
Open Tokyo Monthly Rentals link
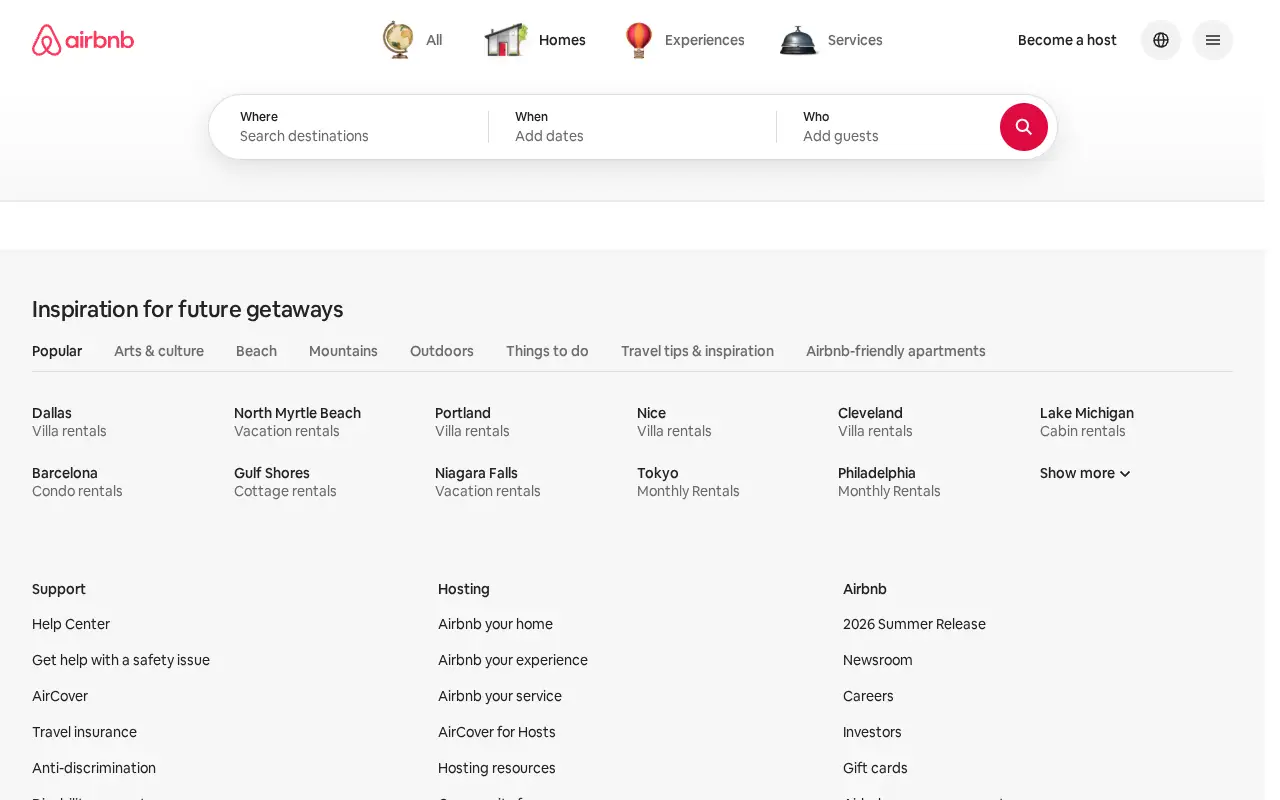click(688, 482)
